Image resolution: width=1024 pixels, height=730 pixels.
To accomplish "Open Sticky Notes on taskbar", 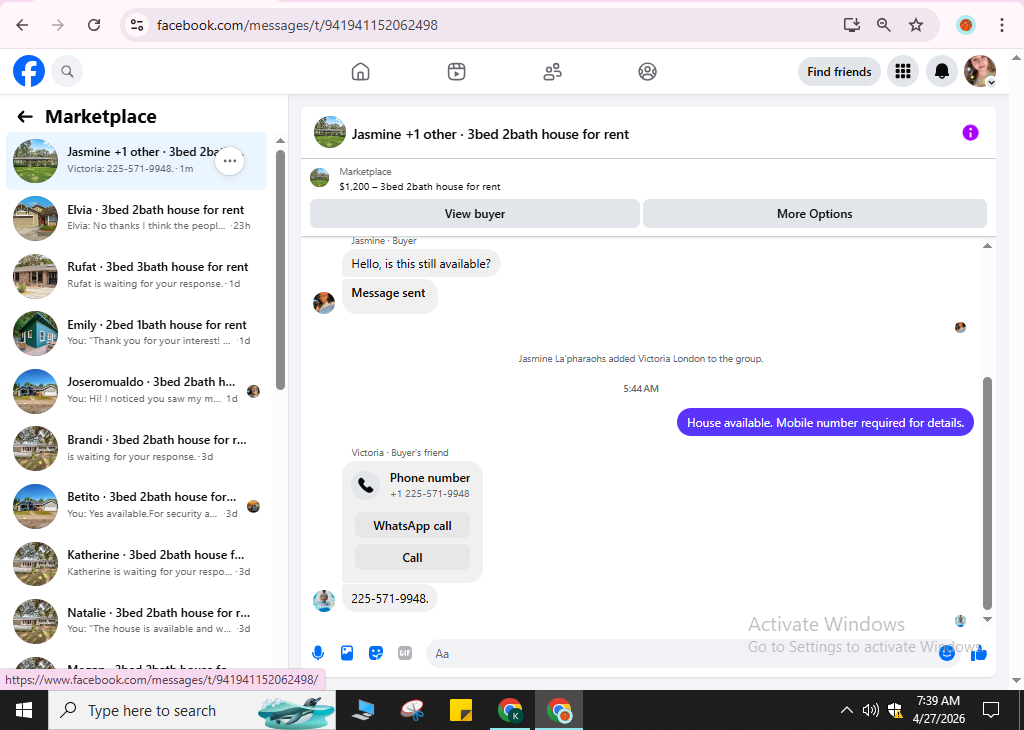I will (x=461, y=710).
